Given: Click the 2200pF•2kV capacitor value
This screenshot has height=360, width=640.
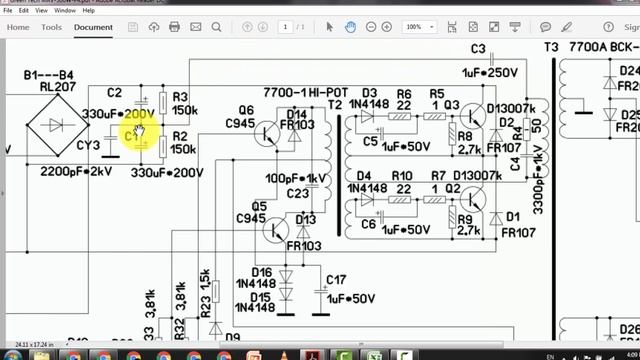Looking at the screenshot, I should point(76,171).
